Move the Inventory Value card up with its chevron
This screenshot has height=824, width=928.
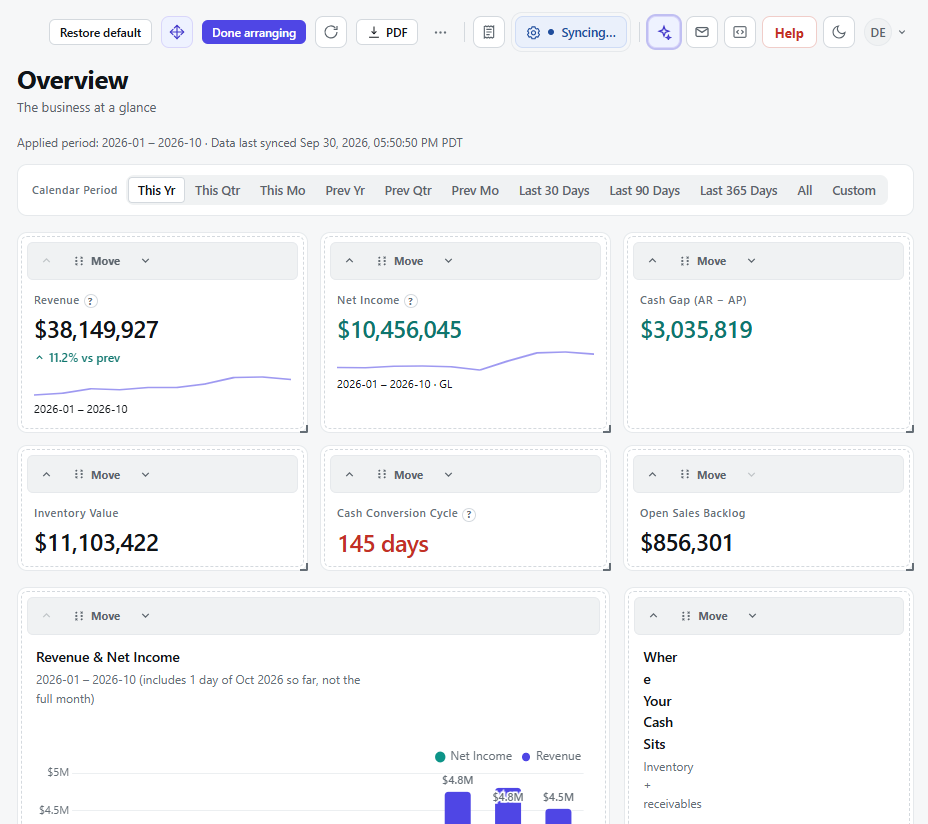pos(46,475)
